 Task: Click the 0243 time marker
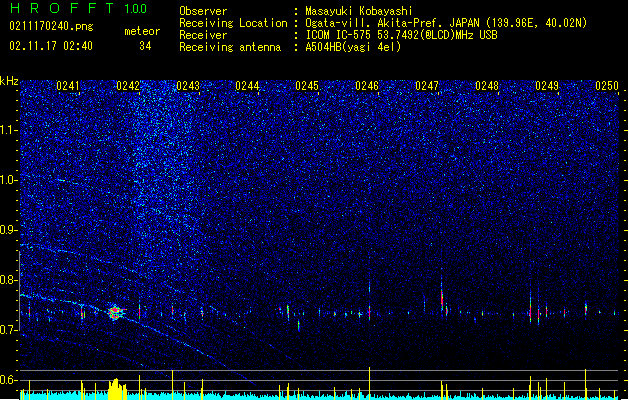[x=188, y=86]
